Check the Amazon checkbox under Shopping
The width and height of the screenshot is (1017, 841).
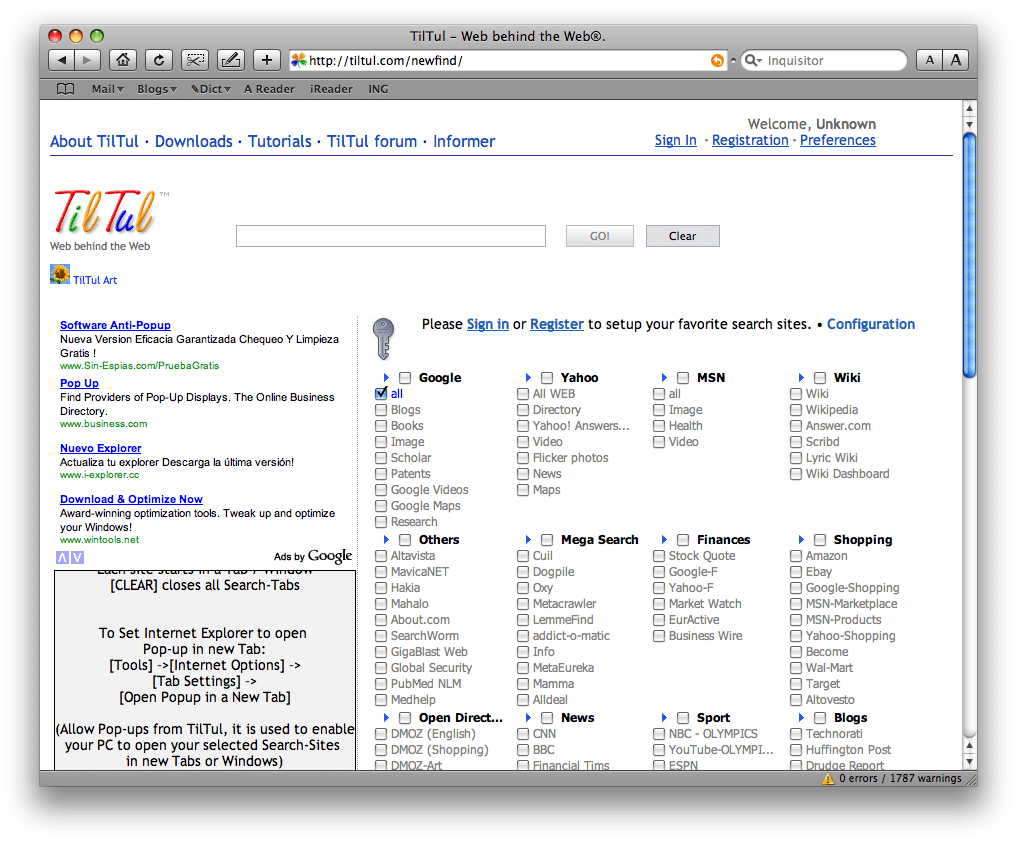tap(796, 556)
